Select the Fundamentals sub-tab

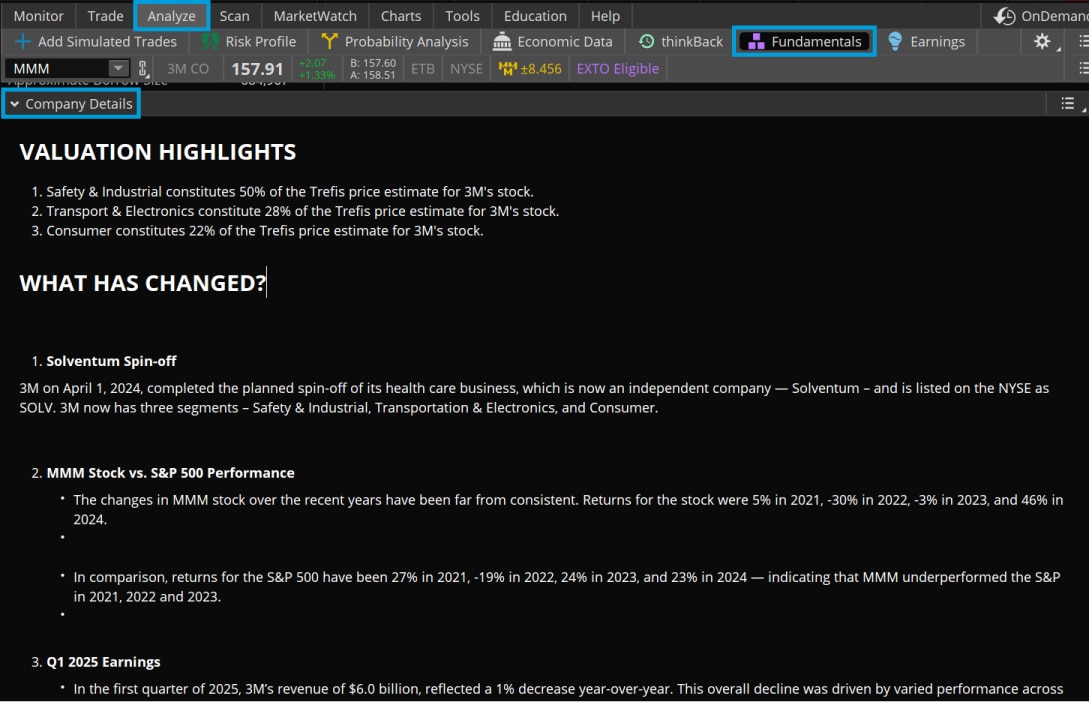(x=804, y=42)
